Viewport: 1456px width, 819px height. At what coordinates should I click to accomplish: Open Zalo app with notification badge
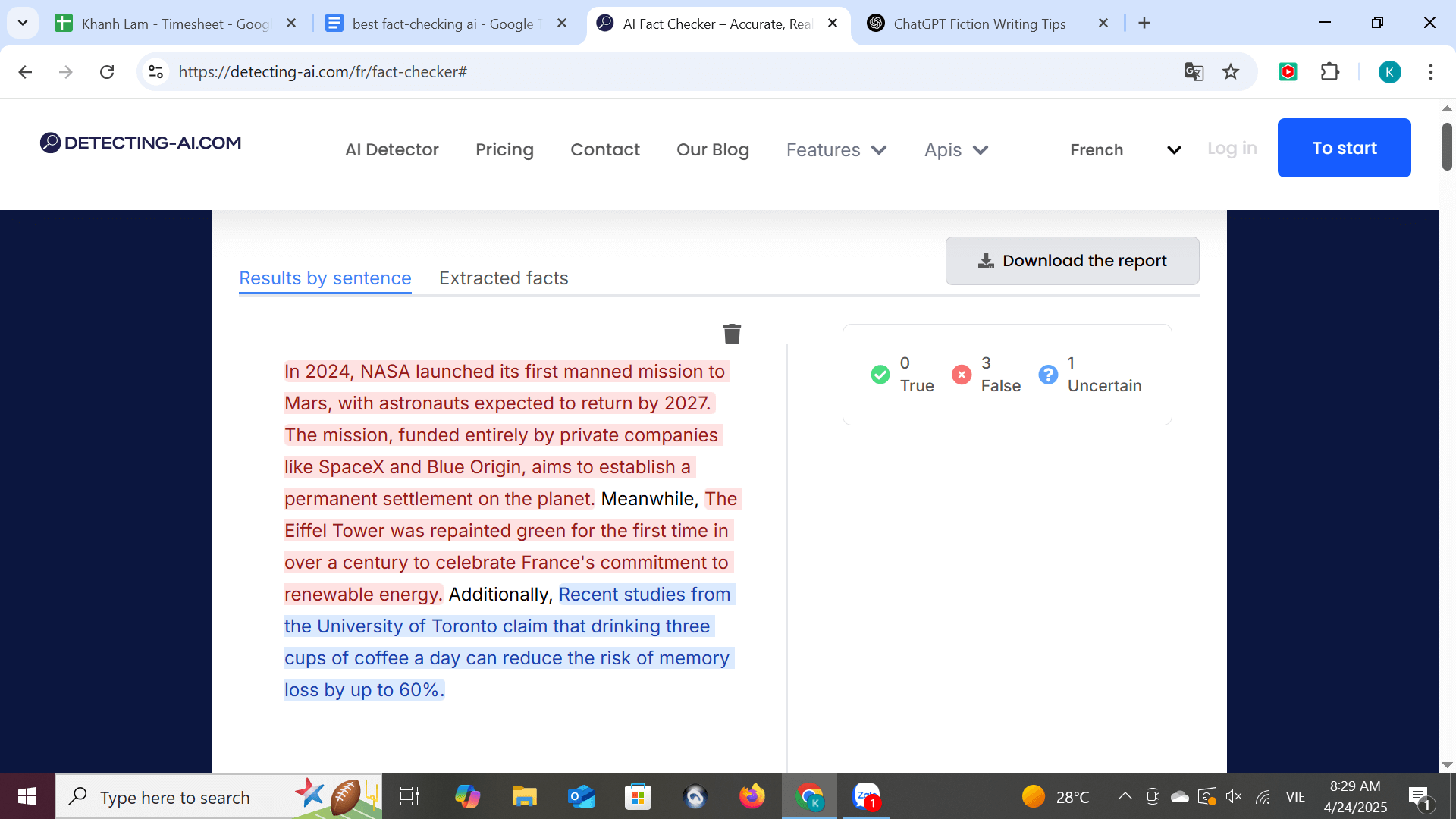[x=866, y=797]
